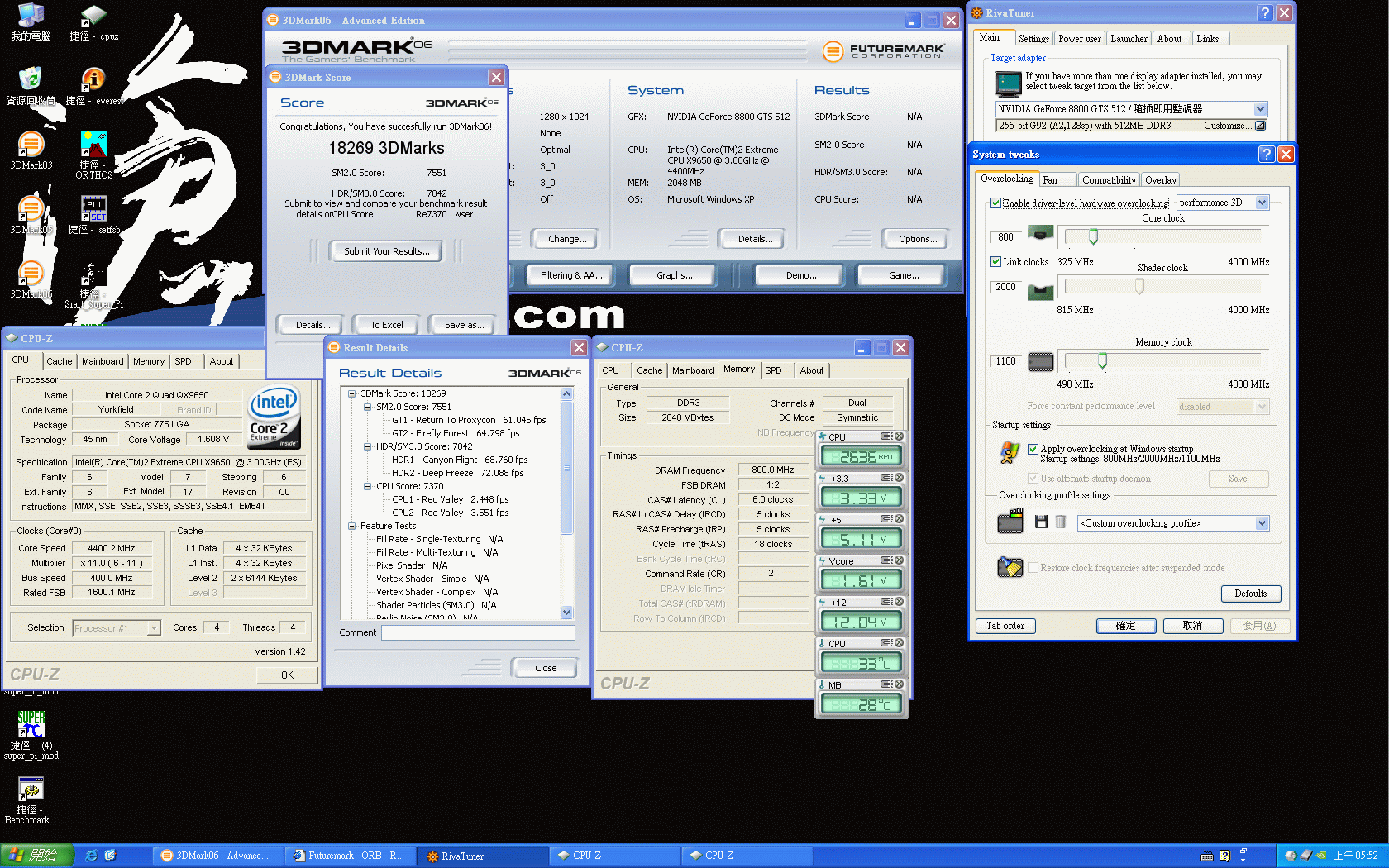The width and height of the screenshot is (1389, 868).
Task: Click the Vcore gadget settings icon
Action: pyautogui.click(x=885, y=560)
